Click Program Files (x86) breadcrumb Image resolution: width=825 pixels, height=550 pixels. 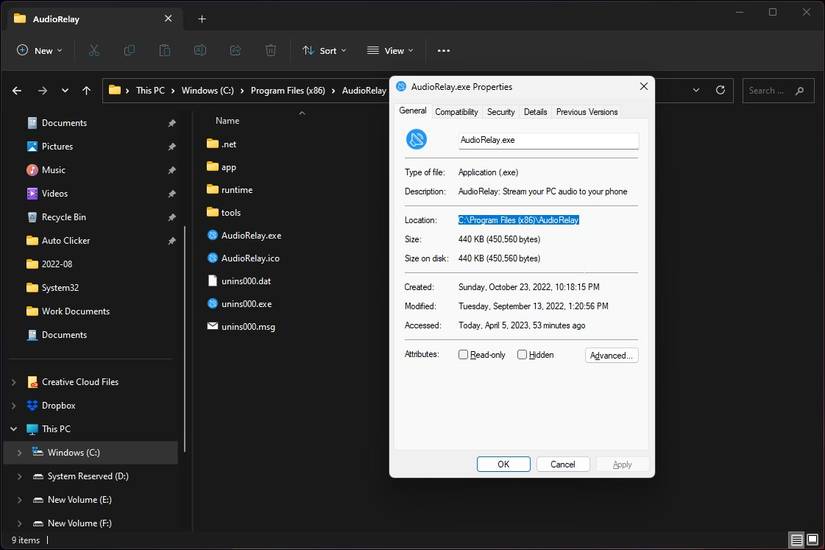pyautogui.click(x=288, y=91)
